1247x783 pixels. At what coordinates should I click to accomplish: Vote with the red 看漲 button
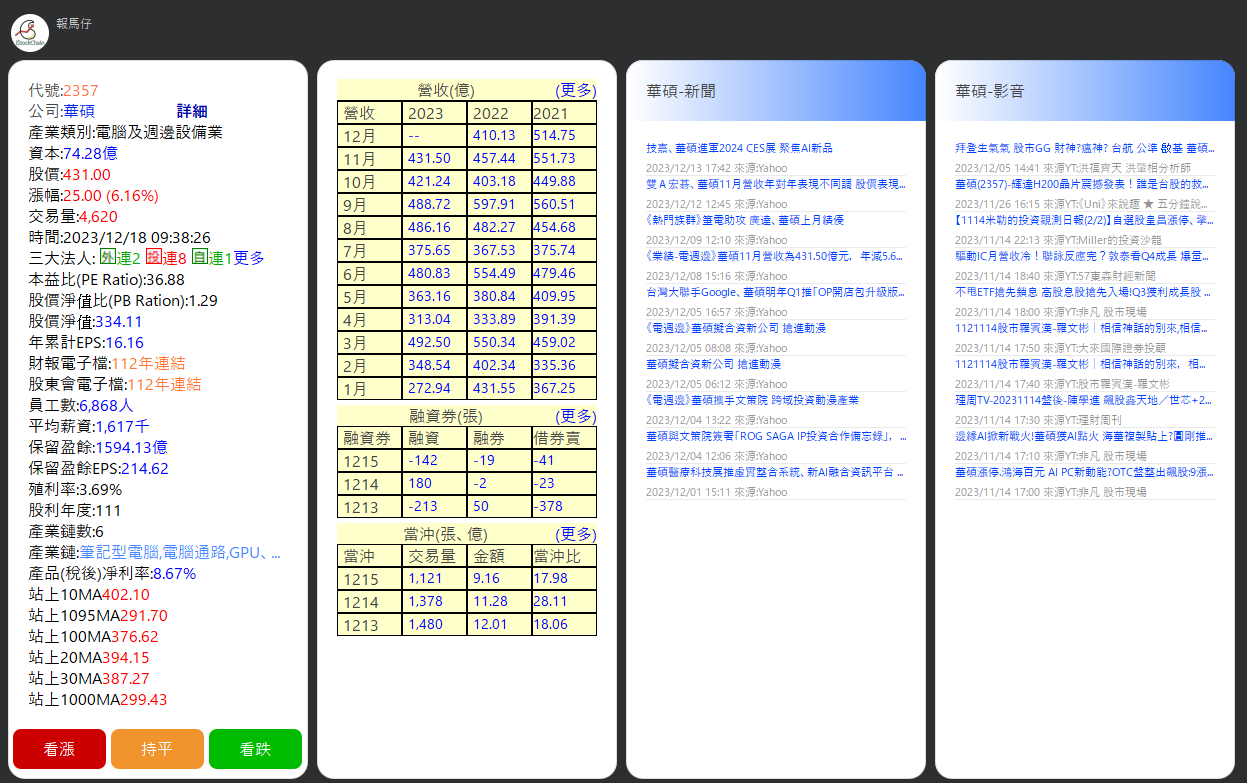pos(59,749)
